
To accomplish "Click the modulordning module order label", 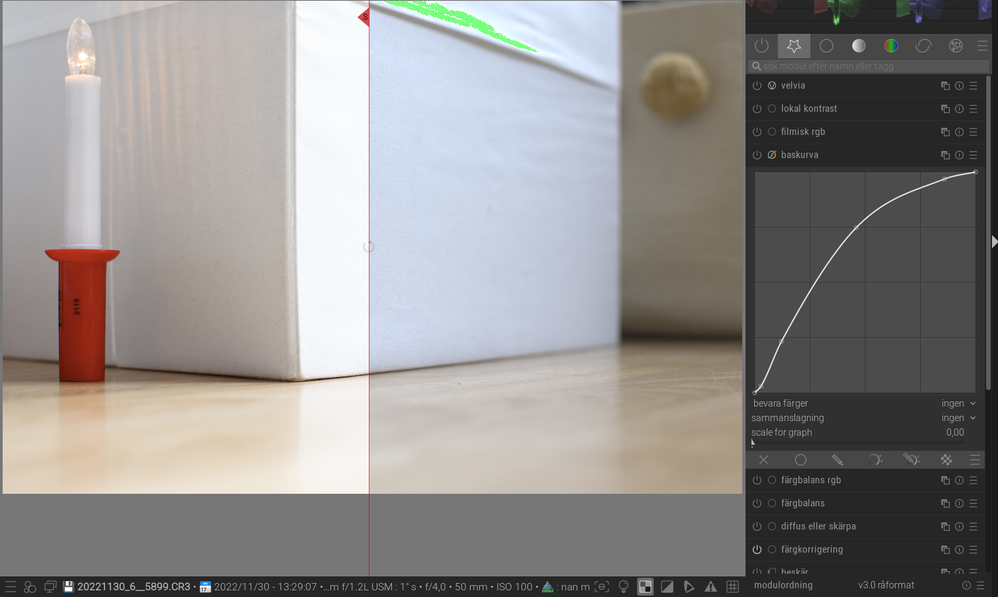I will (x=783, y=585).
